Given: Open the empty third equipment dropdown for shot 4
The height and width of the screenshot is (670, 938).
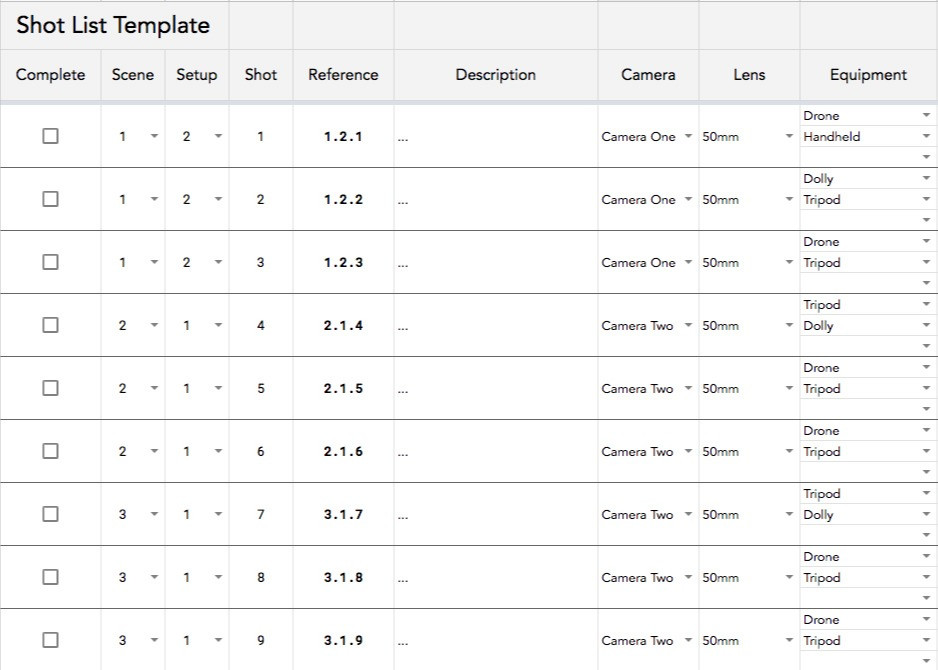Looking at the screenshot, I should tap(926, 346).
